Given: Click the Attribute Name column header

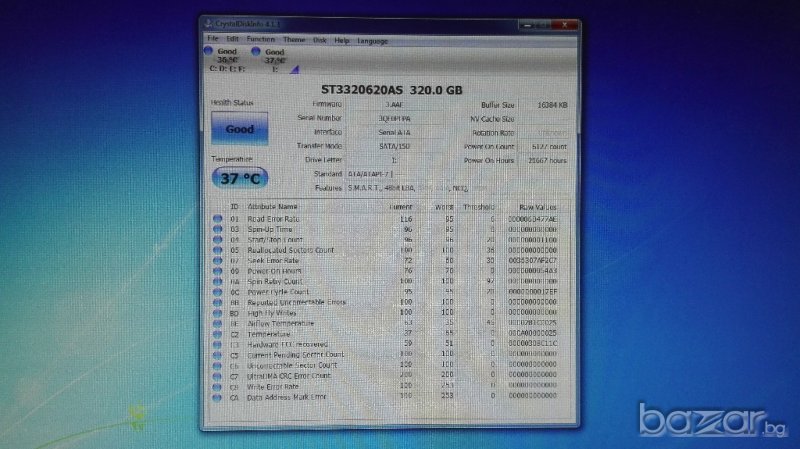Looking at the screenshot, I should click(273, 207).
